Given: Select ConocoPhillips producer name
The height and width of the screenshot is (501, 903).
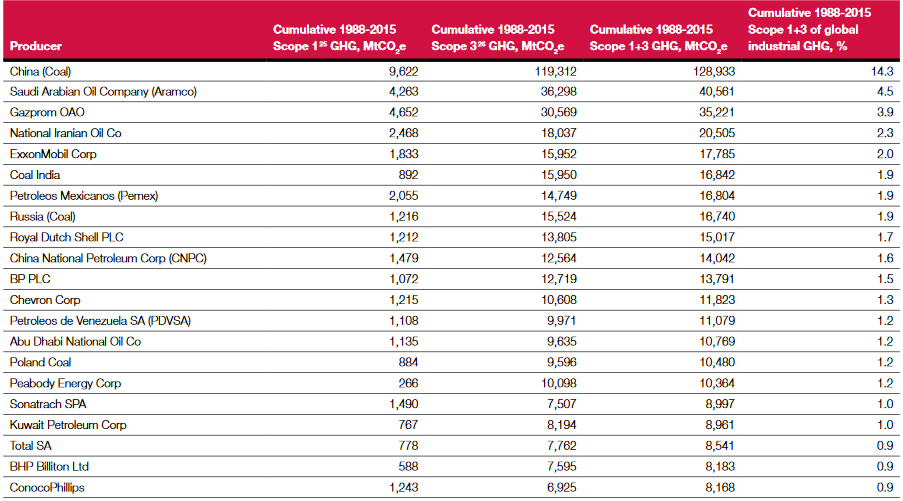Looking at the screenshot, I should pyautogui.click(x=47, y=487).
